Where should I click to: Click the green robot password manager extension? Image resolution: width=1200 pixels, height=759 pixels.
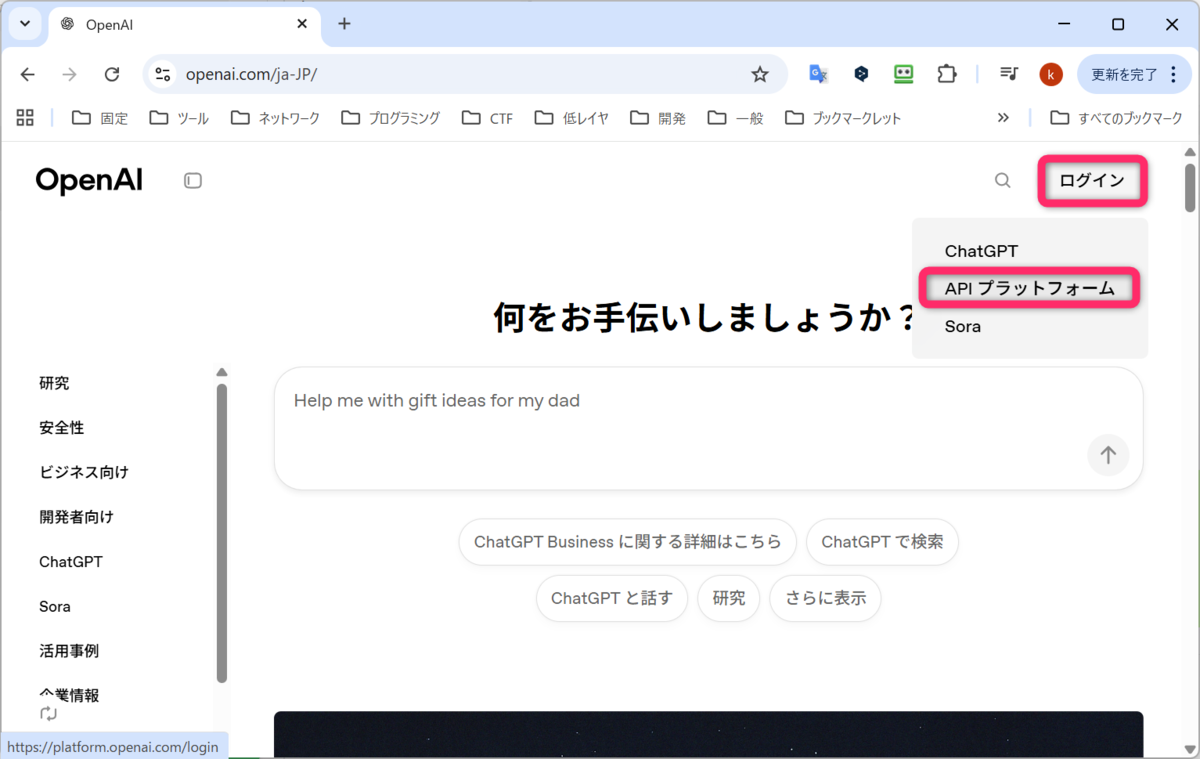(903, 73)
